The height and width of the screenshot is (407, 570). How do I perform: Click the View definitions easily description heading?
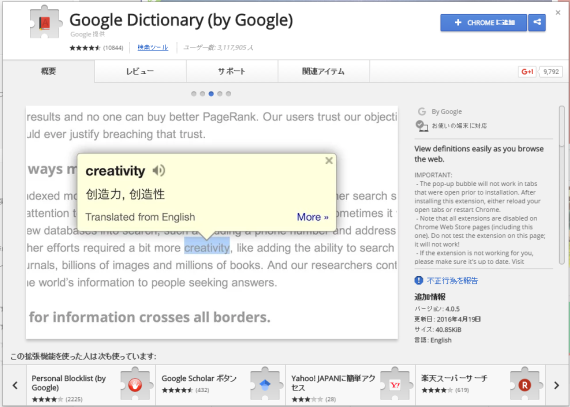click(x=479, y=154)
